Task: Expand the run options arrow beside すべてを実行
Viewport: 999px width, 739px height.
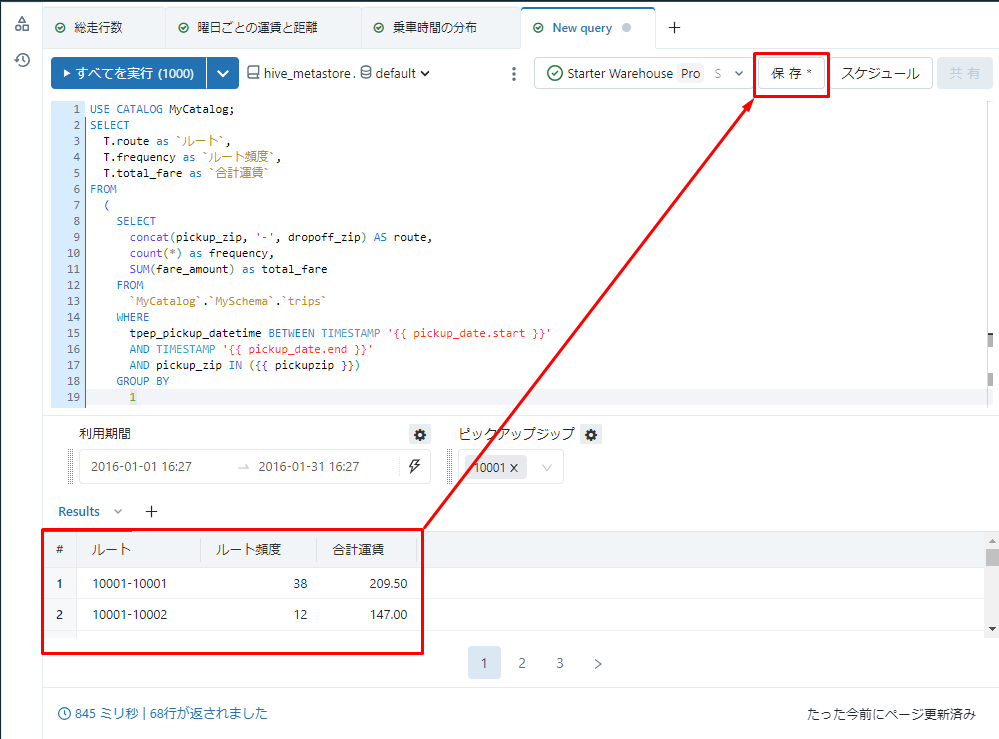Action: [x=223, y=74]
